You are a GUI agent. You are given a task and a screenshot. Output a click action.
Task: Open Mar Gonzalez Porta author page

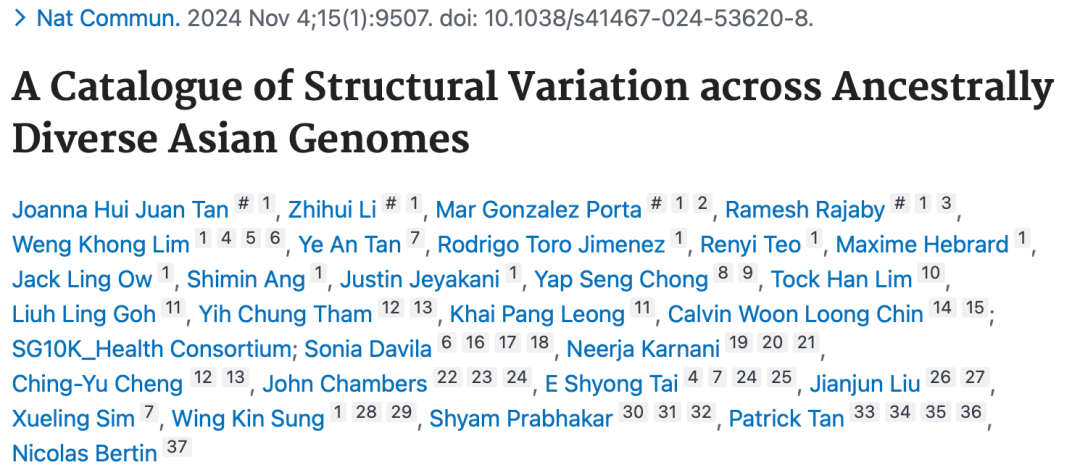[x=538, y=210]
